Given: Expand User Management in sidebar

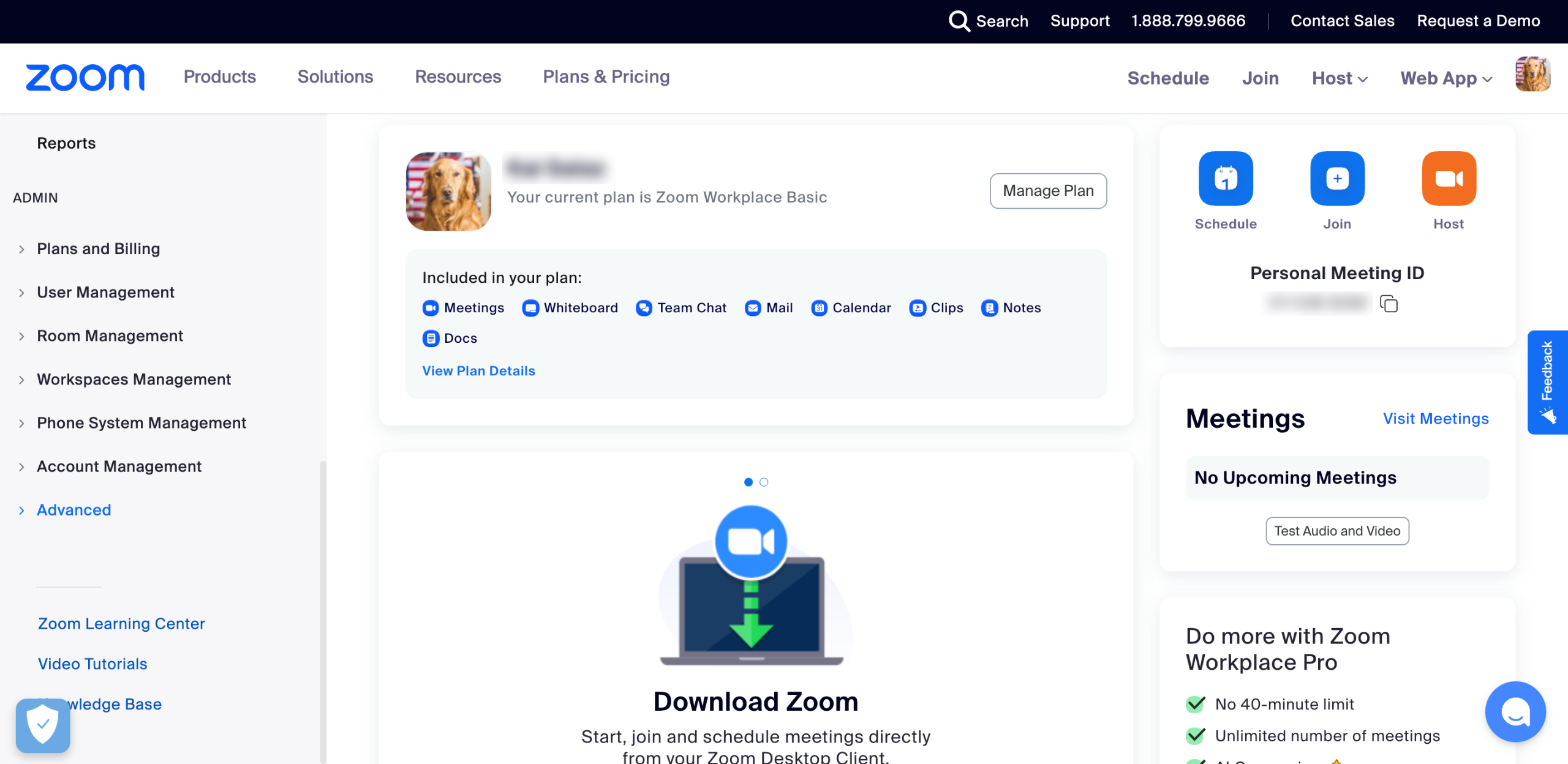Looking at the screenshot, I should [x=105, y=292].
